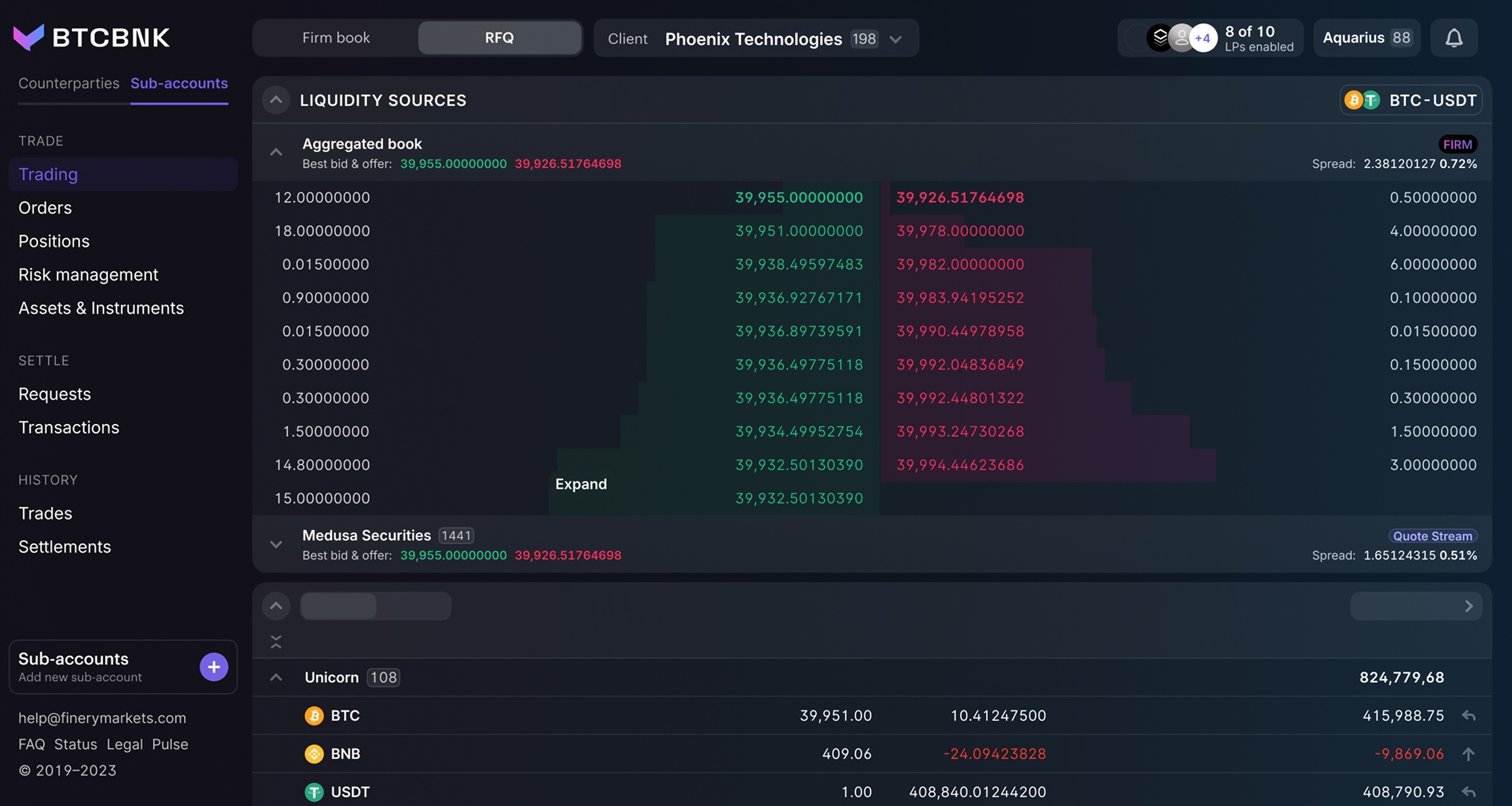The width and height of the screenshot is (1512, 806).
Task: Click Expand in the aggregated order book
Action: 581,484
